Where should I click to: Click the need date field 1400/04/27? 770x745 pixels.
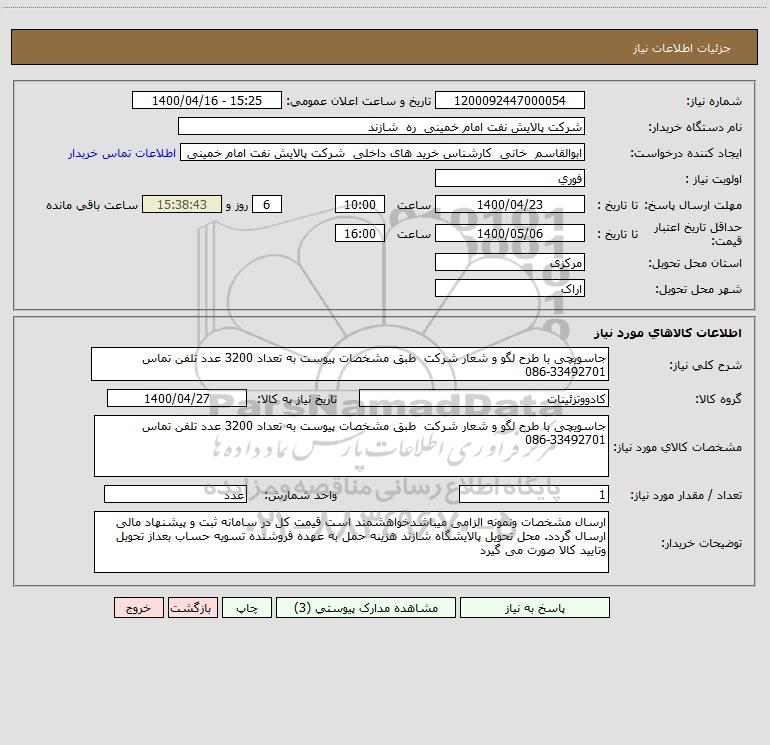coord(177,398)
